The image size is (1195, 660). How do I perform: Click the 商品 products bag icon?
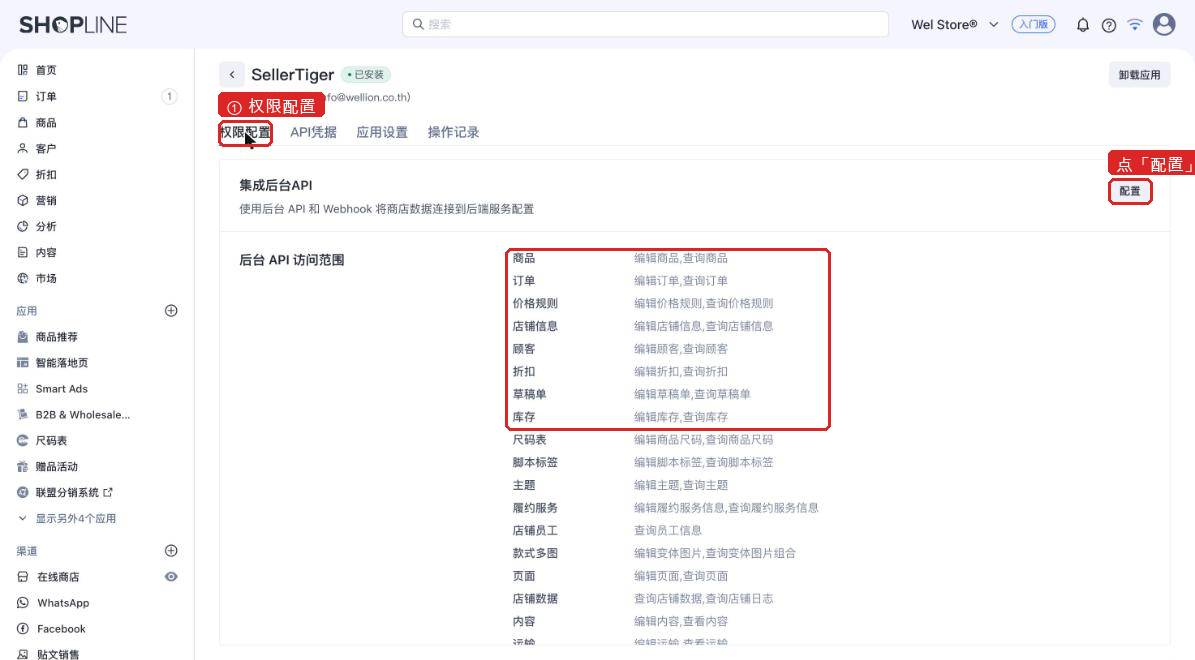pos(23,122)
